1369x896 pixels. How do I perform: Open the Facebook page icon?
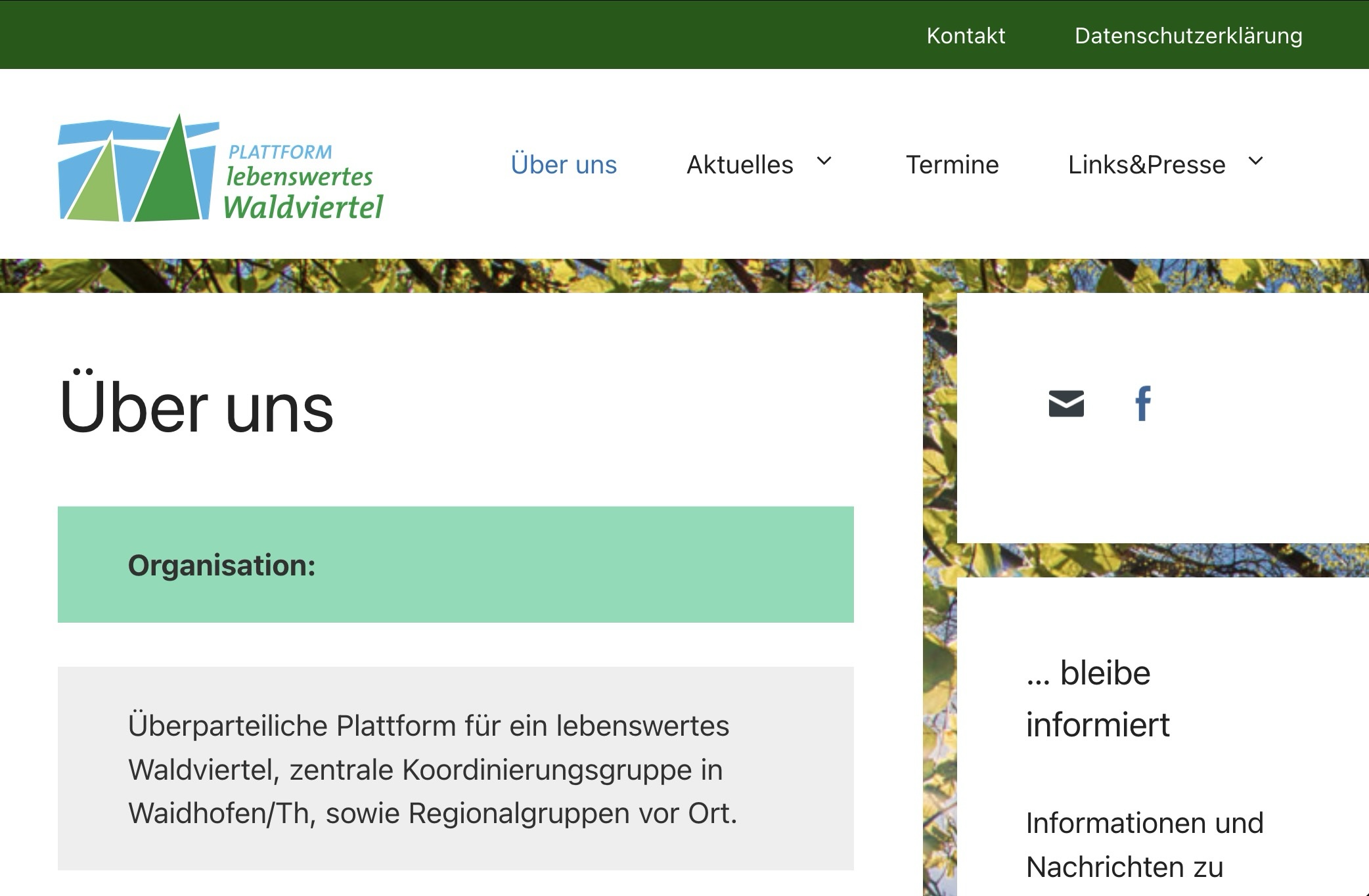pyautogui.click(x=1143, y=403)
